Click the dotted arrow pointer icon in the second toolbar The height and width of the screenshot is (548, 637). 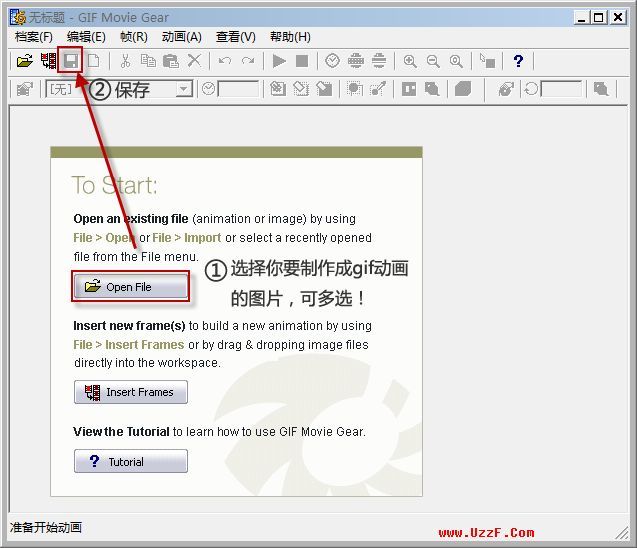click(x=378, y=89)
